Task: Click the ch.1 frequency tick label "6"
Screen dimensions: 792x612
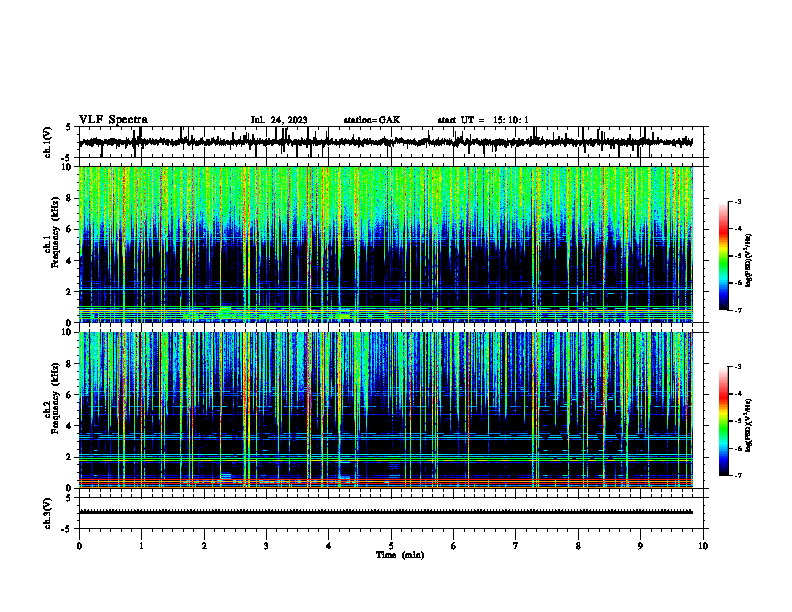Action: (71, 229)
